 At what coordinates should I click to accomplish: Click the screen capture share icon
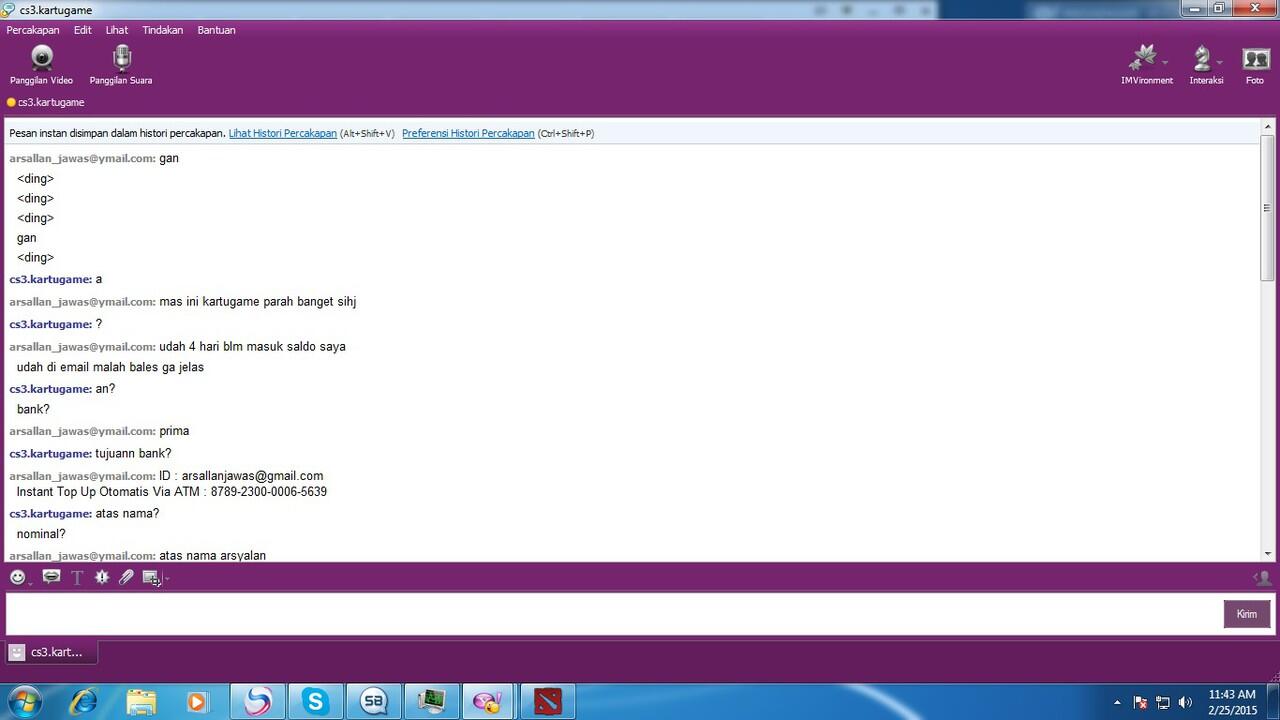(151, 577)
